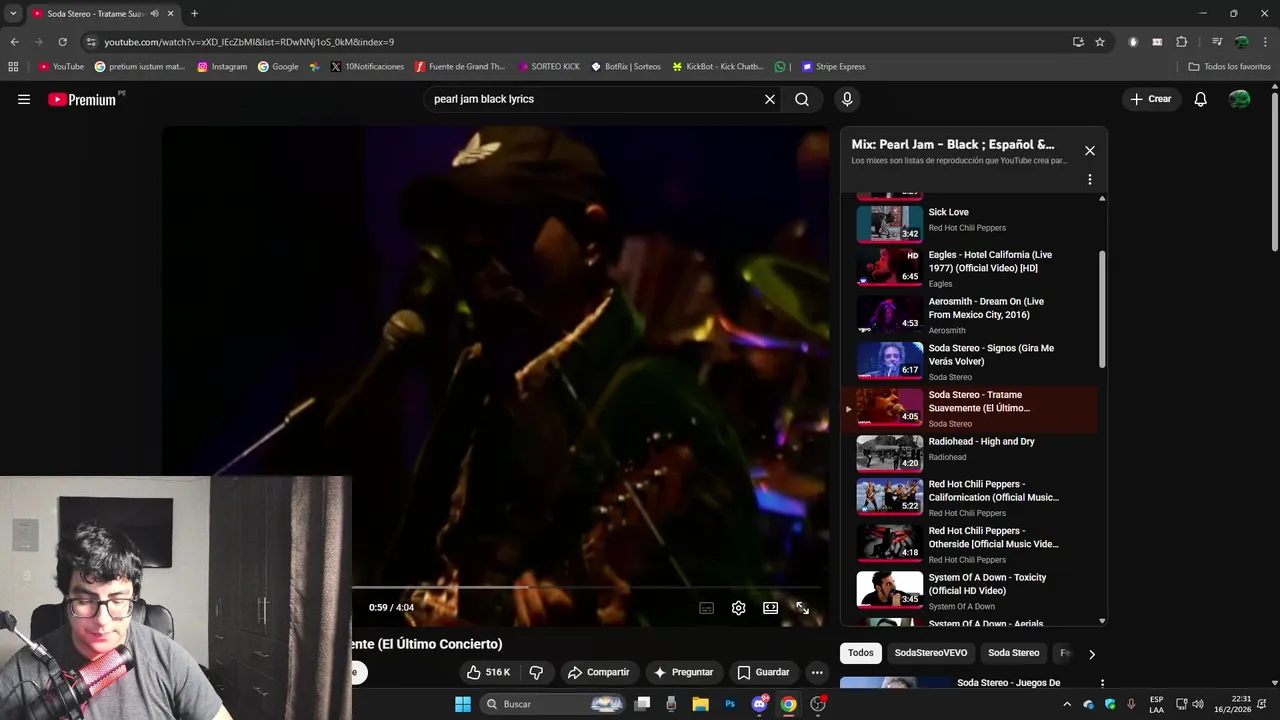Viewport: 1280px width, 720px height.
Task: Save the video with the Guardar button
Action: coord(763,672)
